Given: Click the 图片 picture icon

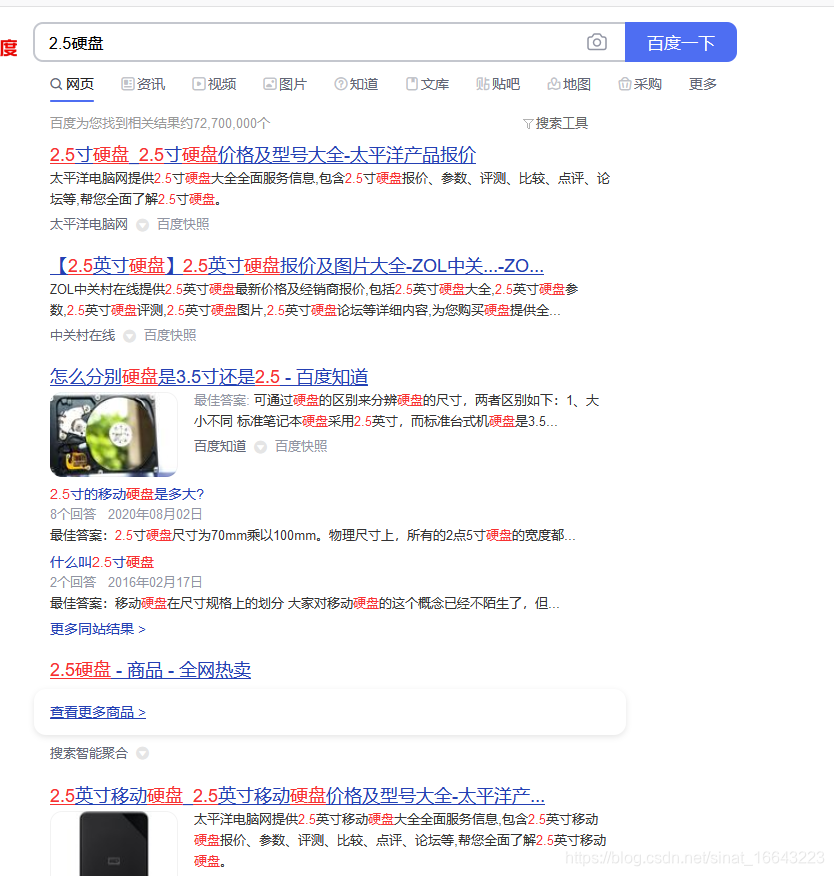Looking at the screenshot, I should 269,84.
